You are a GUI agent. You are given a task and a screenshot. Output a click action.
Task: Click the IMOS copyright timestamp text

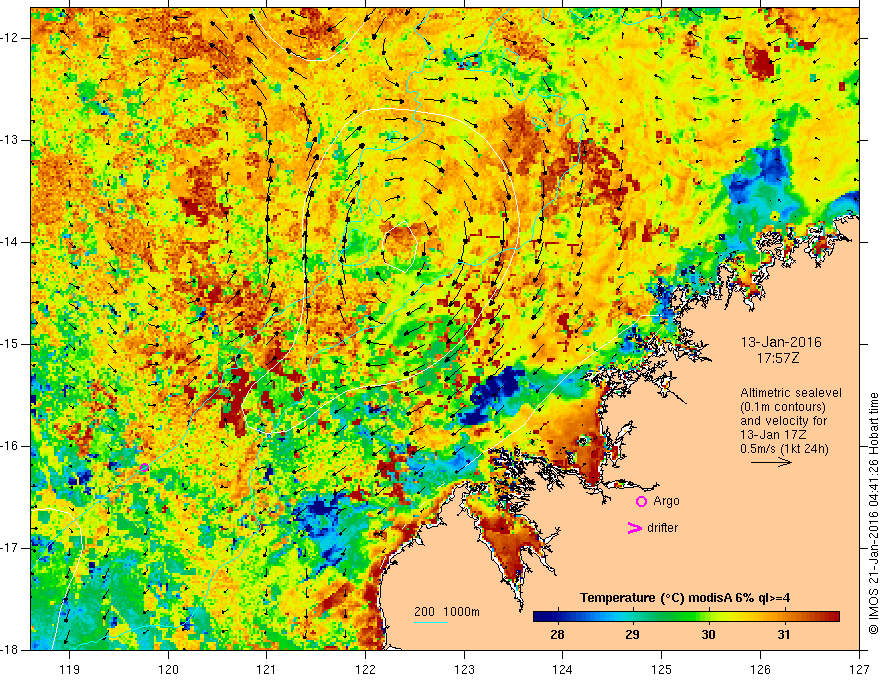(x=873, y=513)
